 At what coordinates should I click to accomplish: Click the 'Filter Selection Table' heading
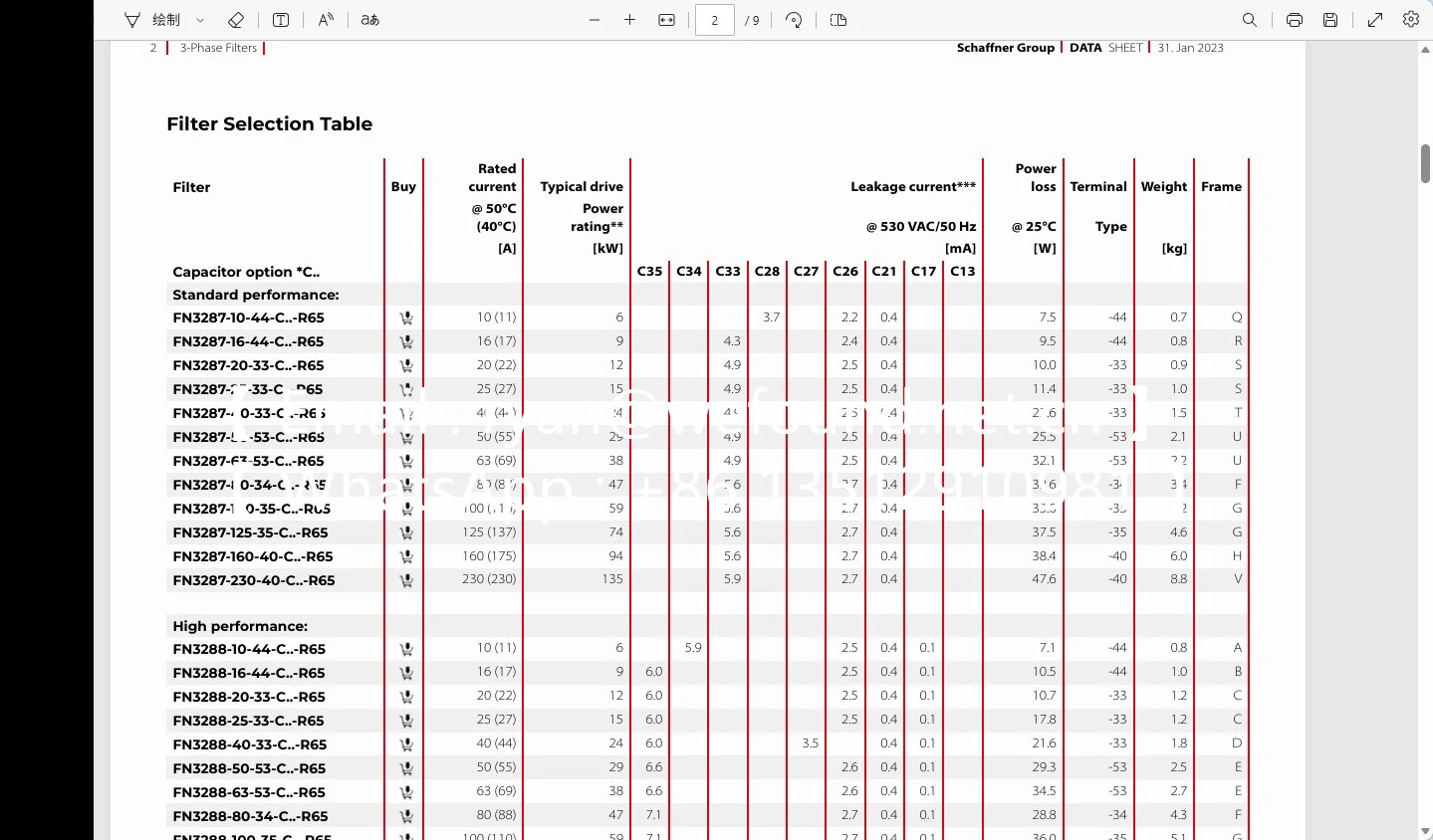270,124
